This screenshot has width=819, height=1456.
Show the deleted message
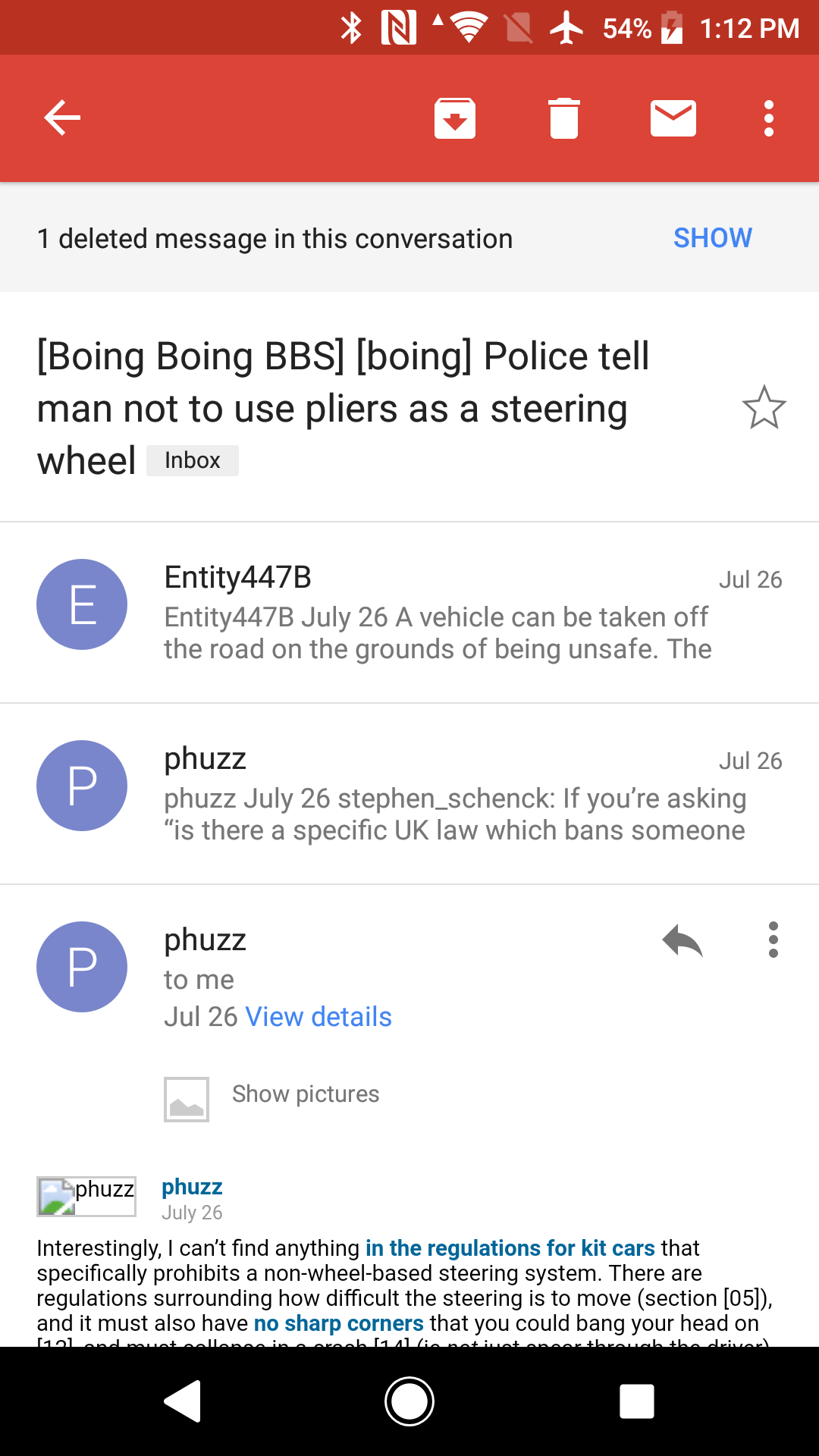[x=712, y=238]
